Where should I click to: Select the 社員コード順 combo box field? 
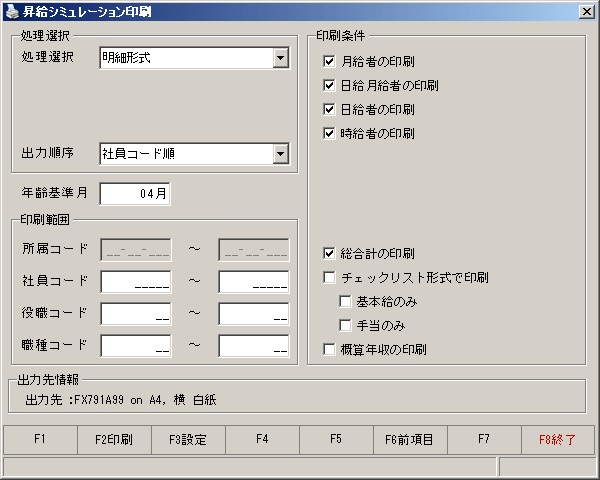coord(194,154)
